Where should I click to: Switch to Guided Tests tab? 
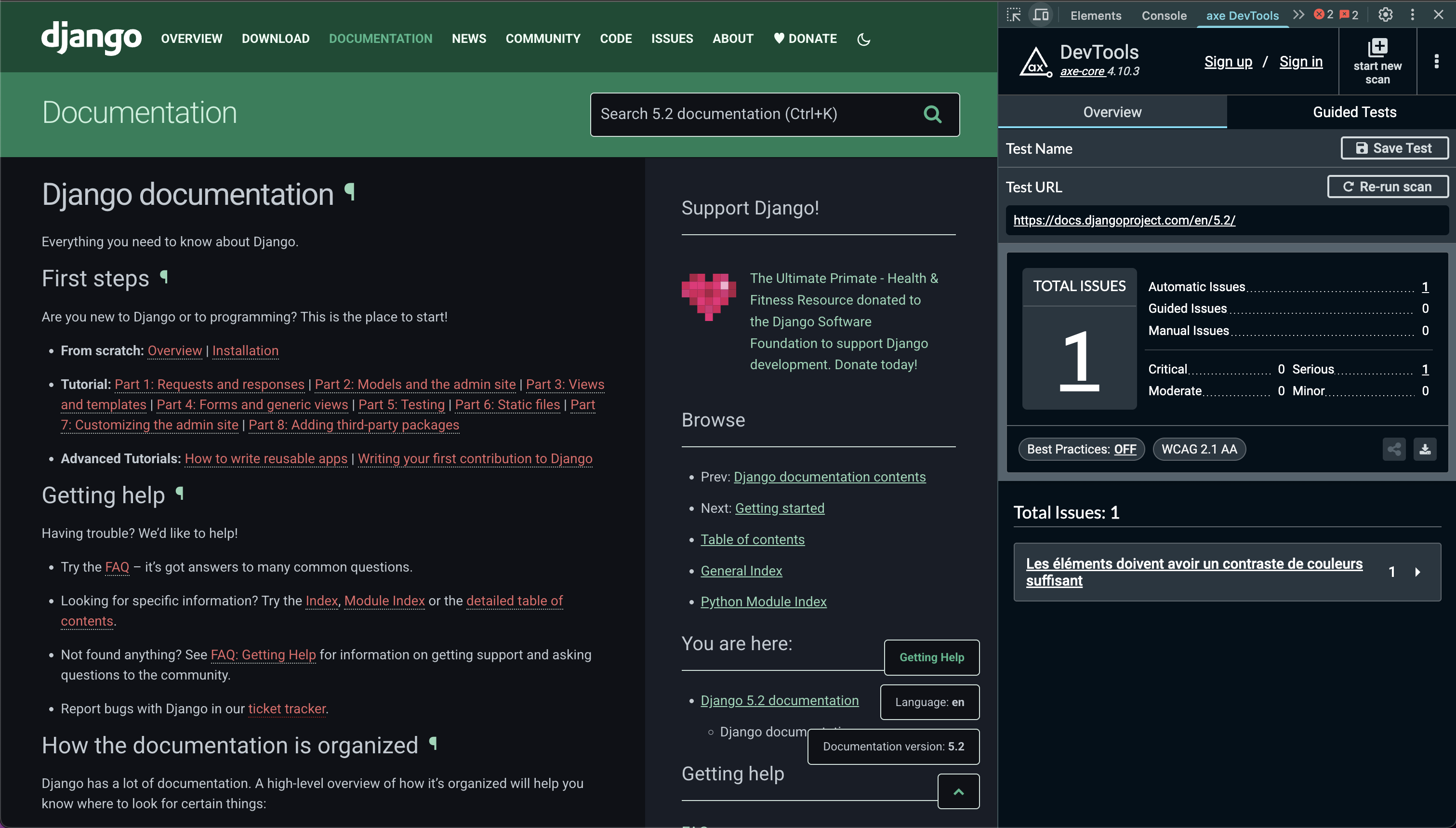pyautogui.click(x=1354, y=112)
